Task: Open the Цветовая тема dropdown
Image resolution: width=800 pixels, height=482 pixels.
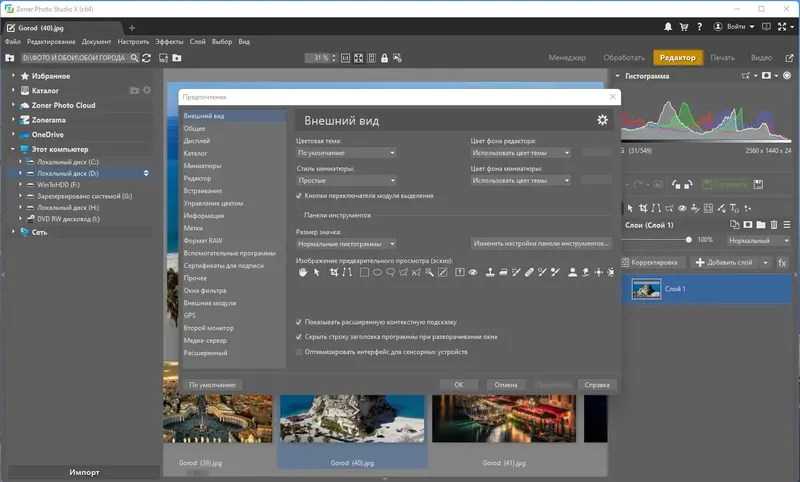Action: (346, 153)
